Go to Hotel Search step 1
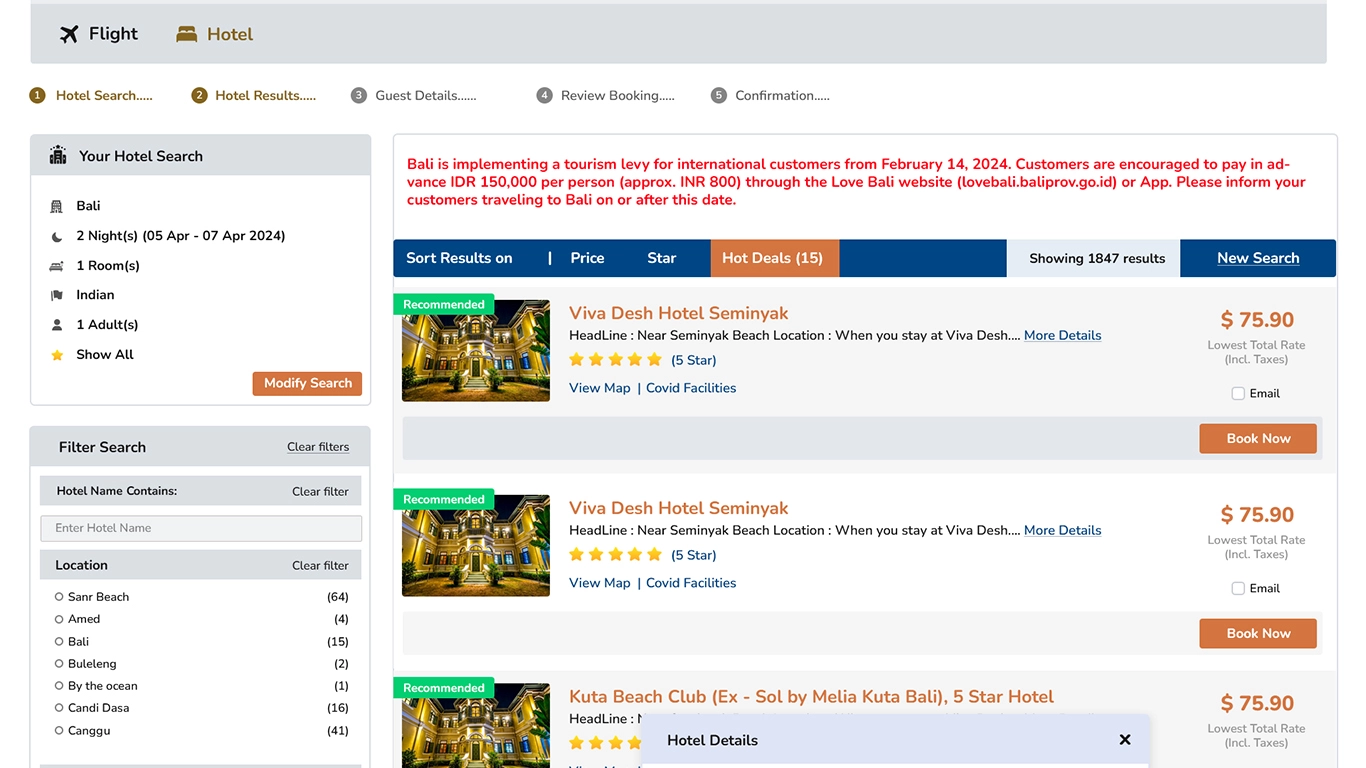This screenshot has width=1366, height=768. [104, 96]
